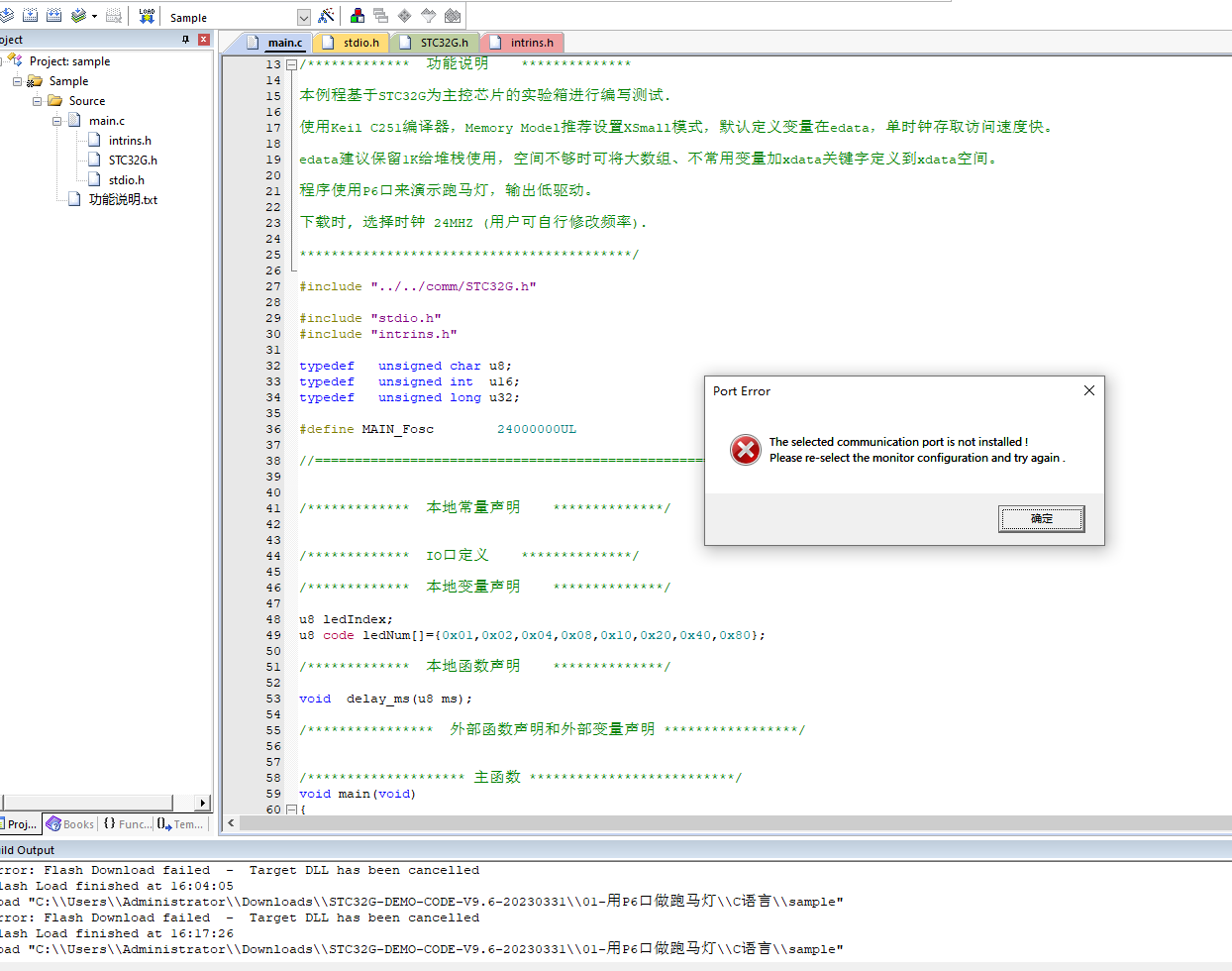This screenshot has height=971, width=1232.
Task: Collapse the comment fold at line 13
Action: (x=291, y=64)
